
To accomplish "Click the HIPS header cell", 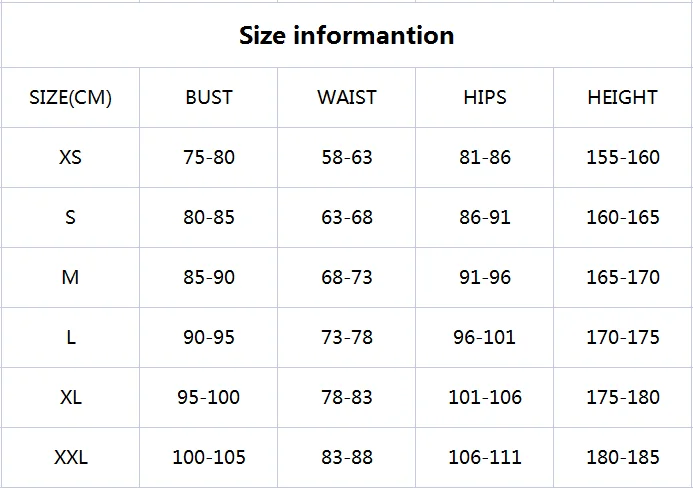I will (485, 98).
